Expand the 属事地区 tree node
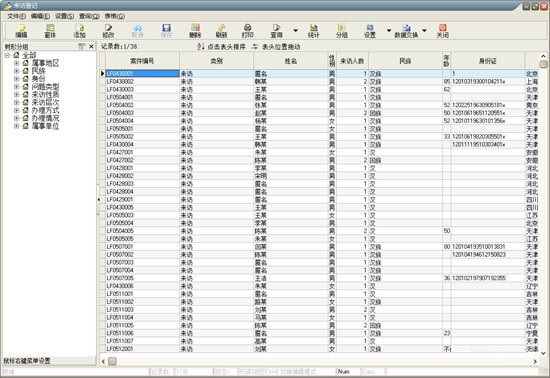 click(x=16, y=63)
